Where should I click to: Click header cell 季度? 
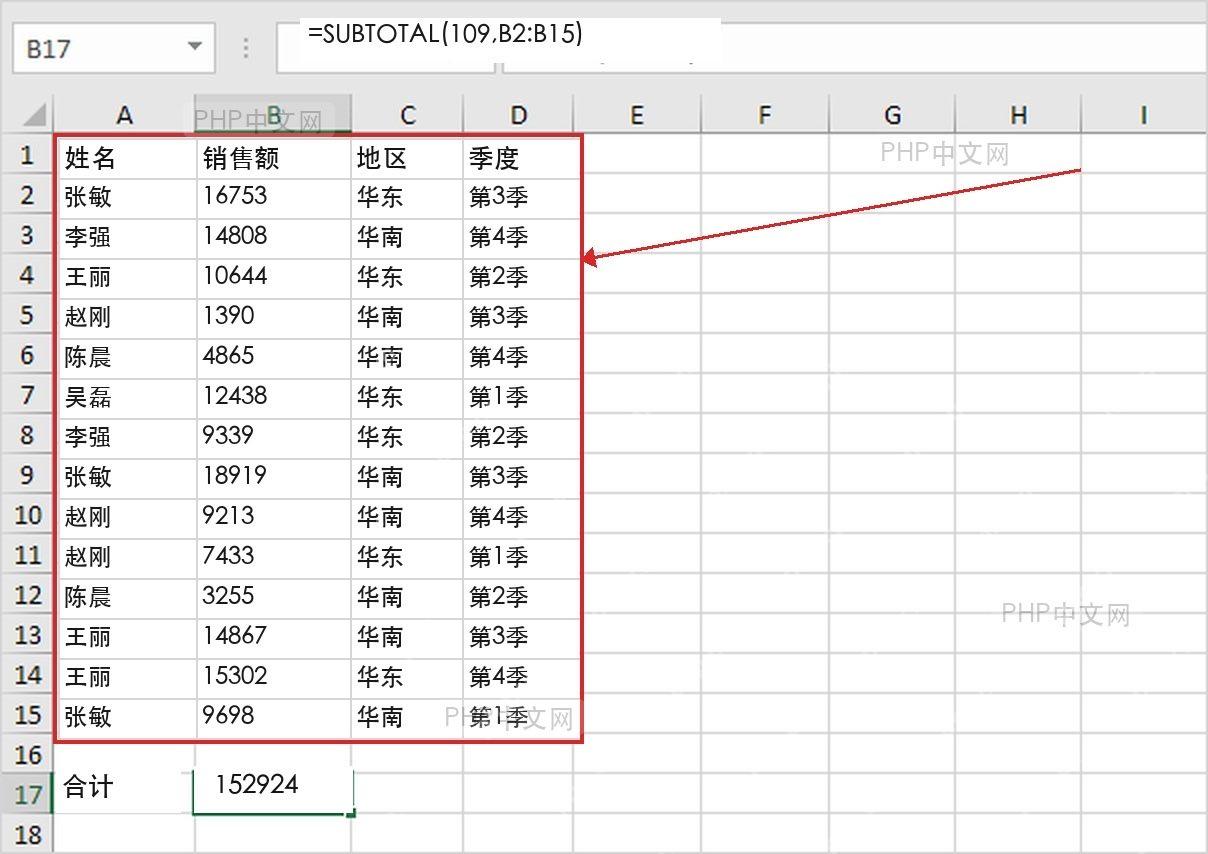point(521,157)
